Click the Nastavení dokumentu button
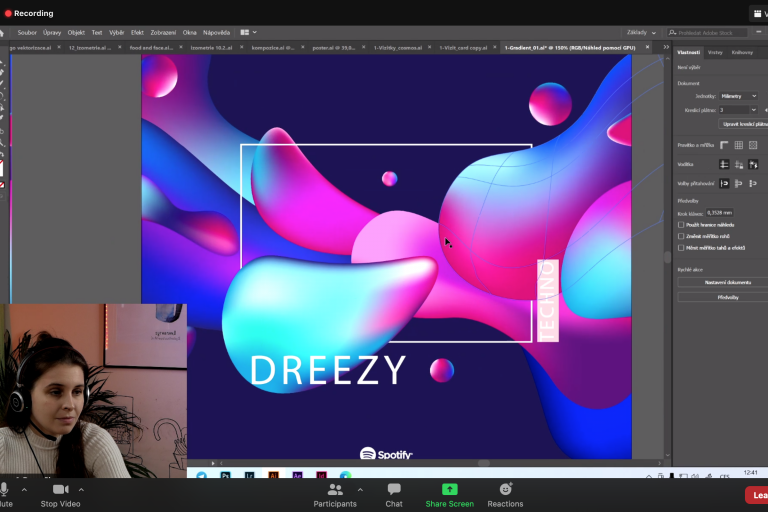Viewport: 768px width, 512px height. (x=721, y=282)
